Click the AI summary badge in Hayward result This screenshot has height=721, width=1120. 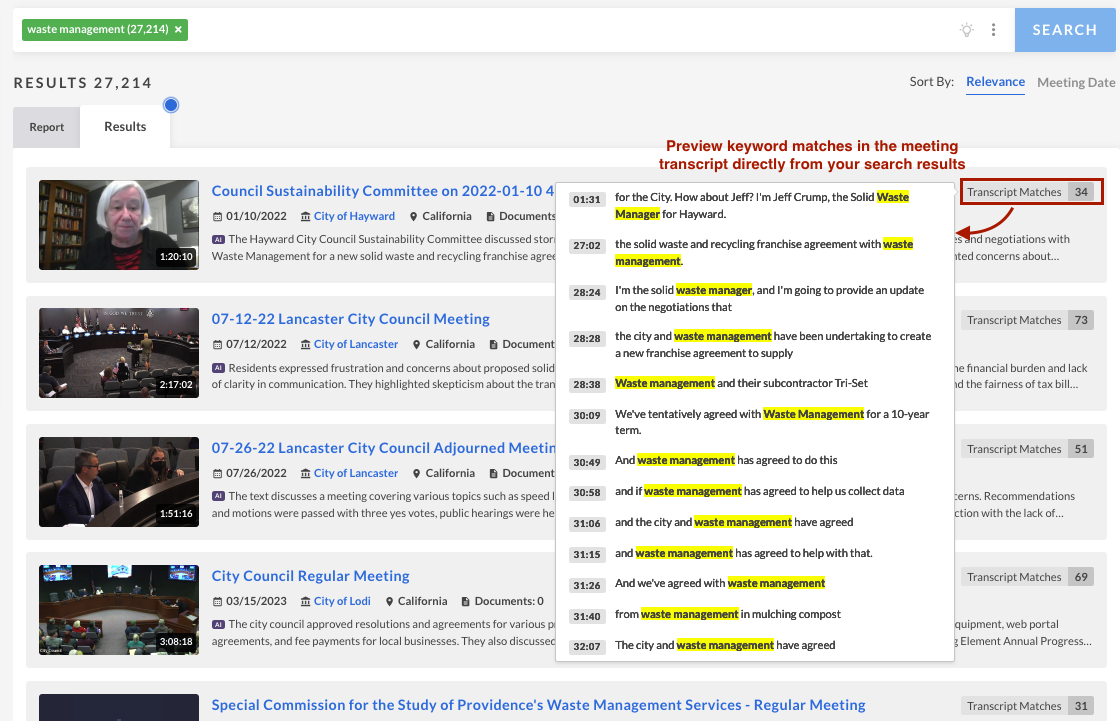pyautogui.click(x=219, y=239)
